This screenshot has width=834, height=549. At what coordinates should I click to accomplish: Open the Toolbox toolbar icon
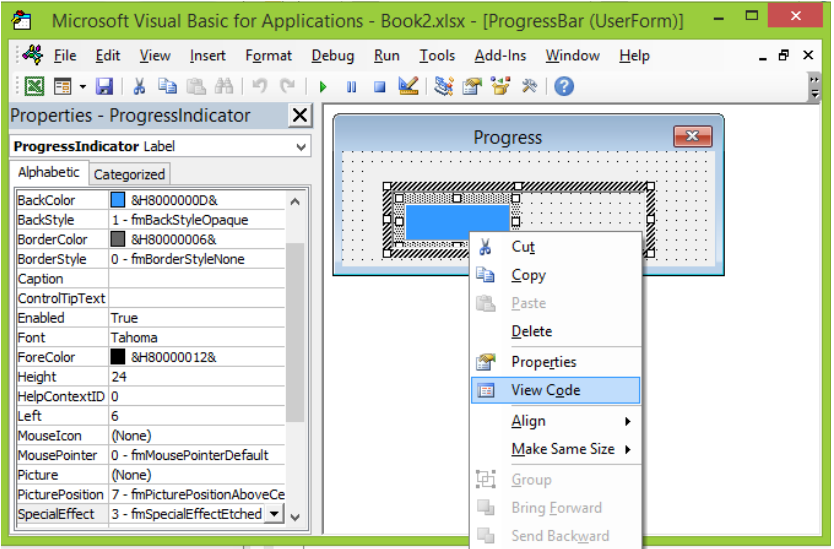click(529, 86)
